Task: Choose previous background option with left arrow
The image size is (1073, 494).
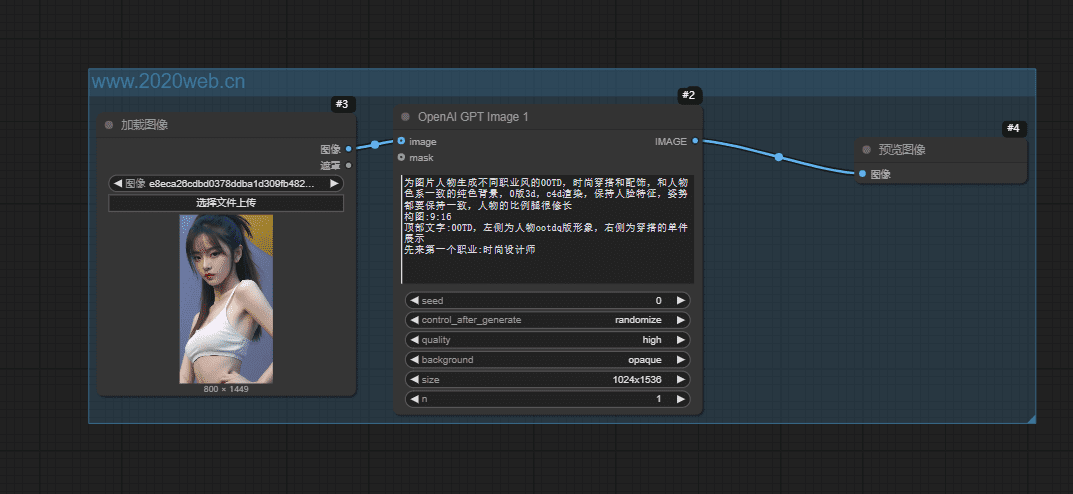Action: coord(414,360)
